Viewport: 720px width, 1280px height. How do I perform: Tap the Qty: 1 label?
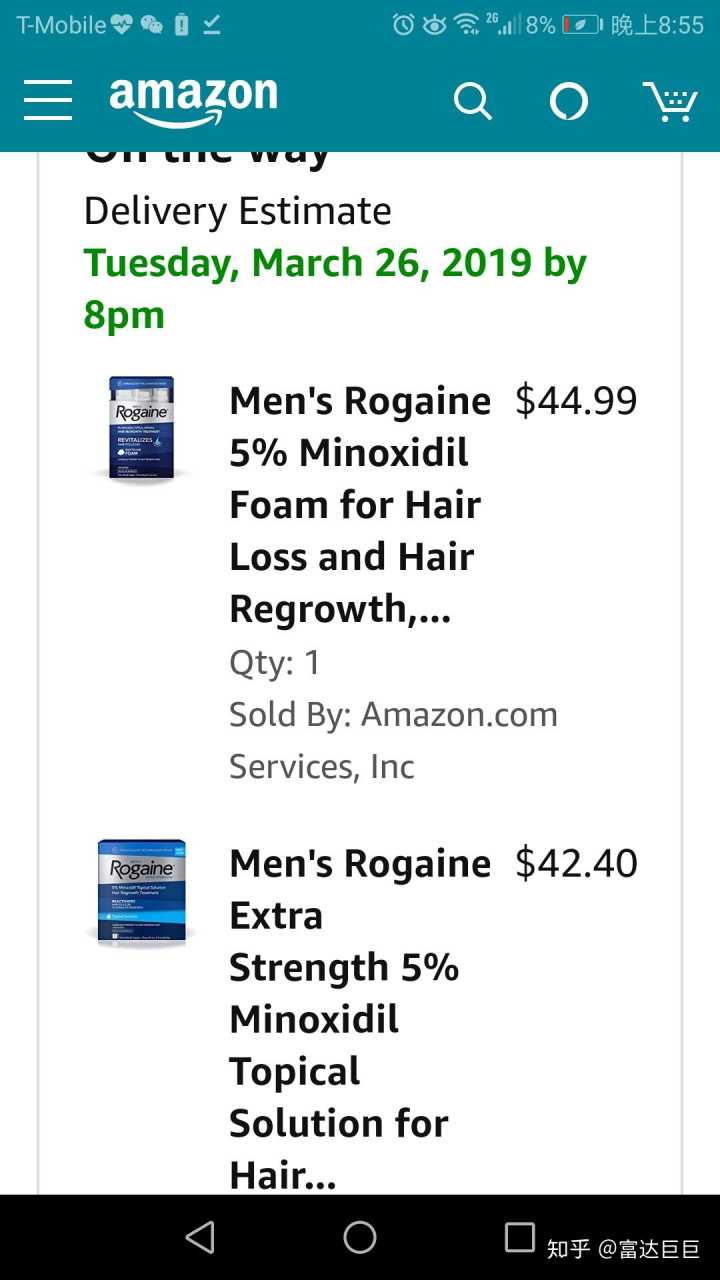pos(275,662)
